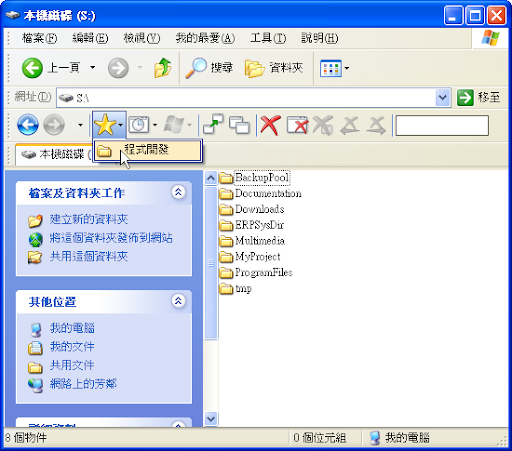The height and width of the screenshot is (451, 512).
Task: Click the yellow star Favorites icon
Action: click(x=105, y=125)
